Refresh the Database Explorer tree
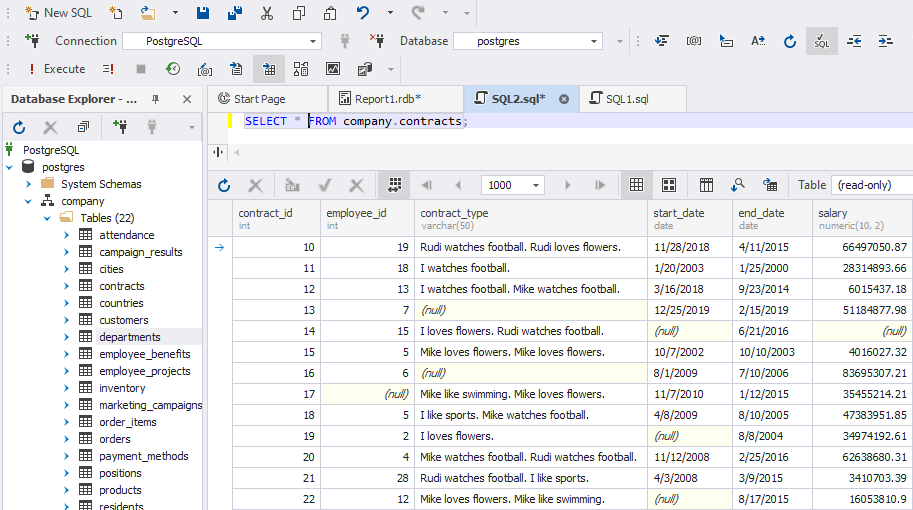This screenshot has height=510, width=913. tap(19, 127)
